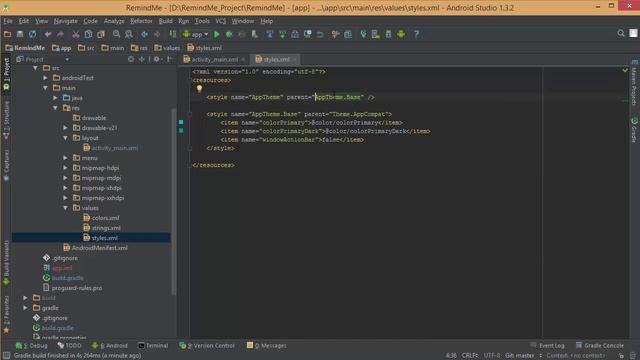Image resolution: width=640 pixels, height=360 pixels.
Task: Open the Terminal tool window
Action: [x=153, y=345]
